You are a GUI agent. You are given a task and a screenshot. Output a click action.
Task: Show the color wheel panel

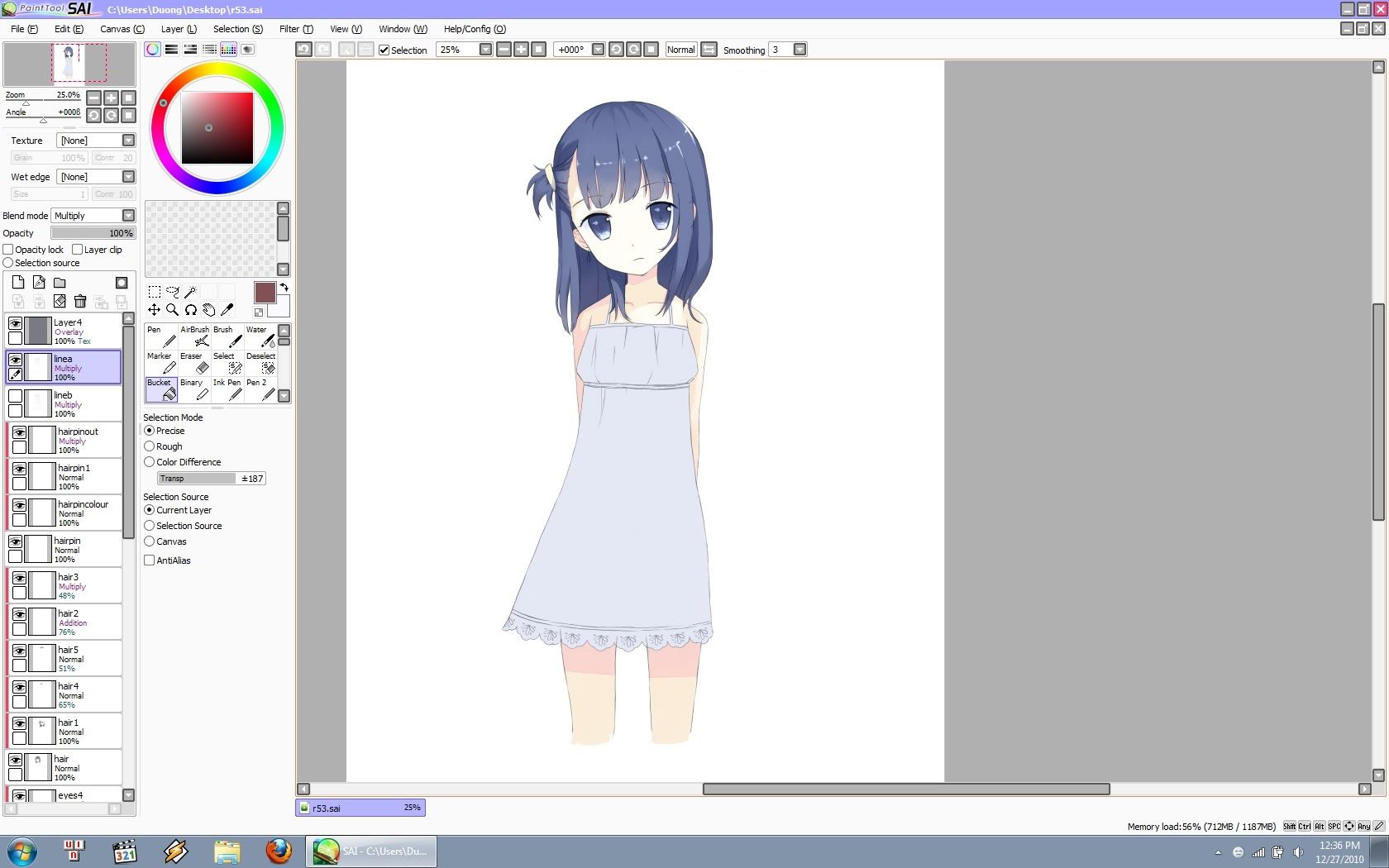153,50
